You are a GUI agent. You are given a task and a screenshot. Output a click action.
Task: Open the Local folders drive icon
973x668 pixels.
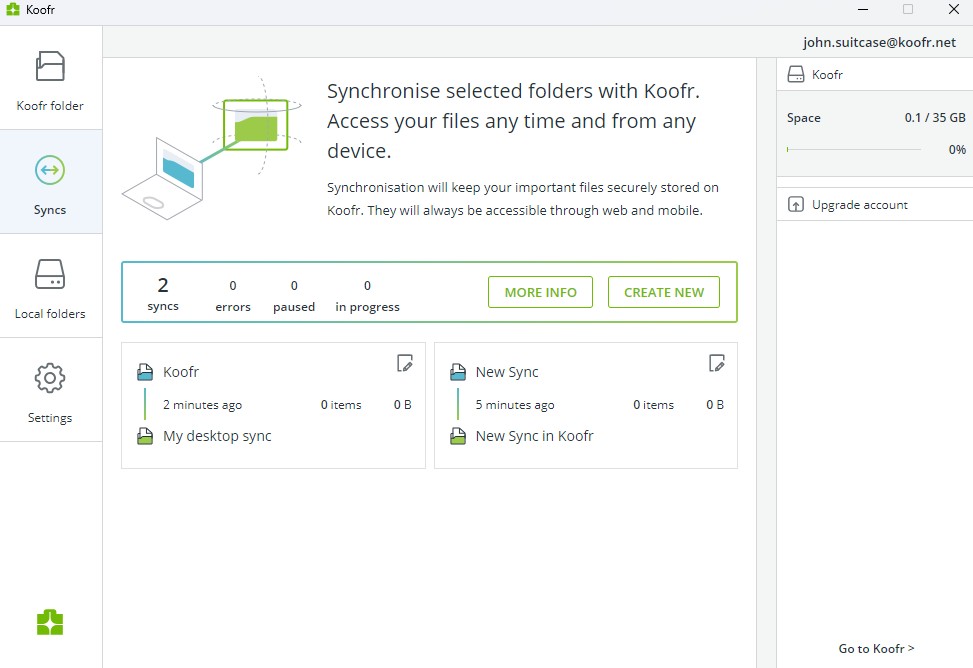point(50,274)
